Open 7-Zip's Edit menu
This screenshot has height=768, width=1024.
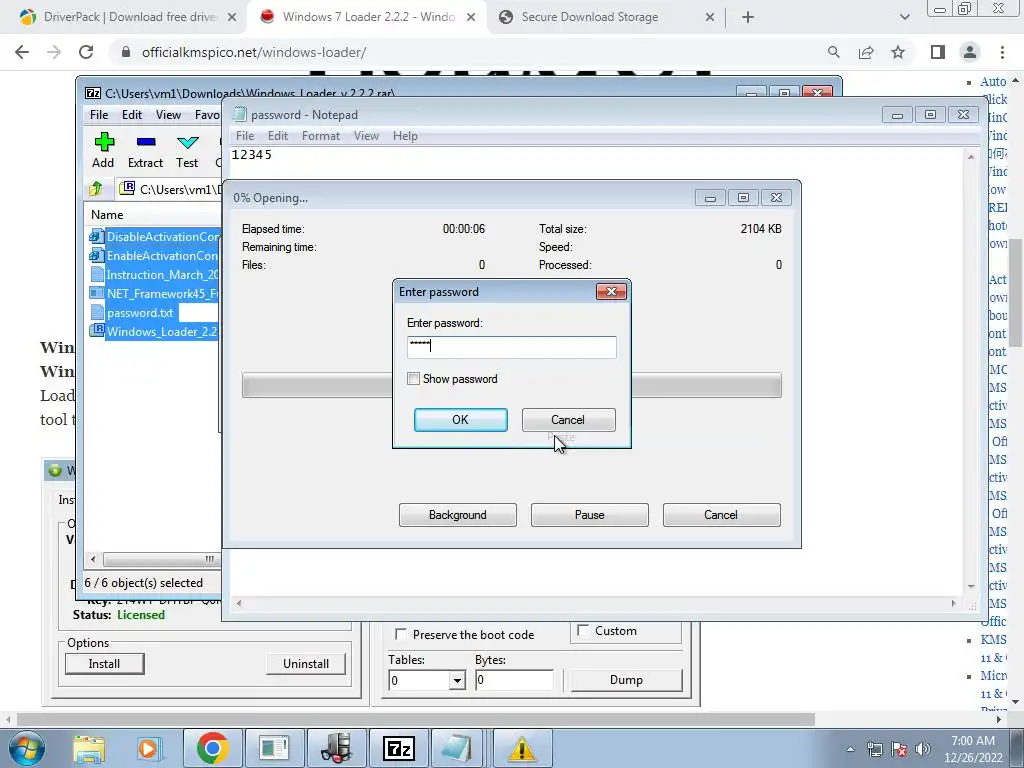pyautogui.click(x=132, y=115)
